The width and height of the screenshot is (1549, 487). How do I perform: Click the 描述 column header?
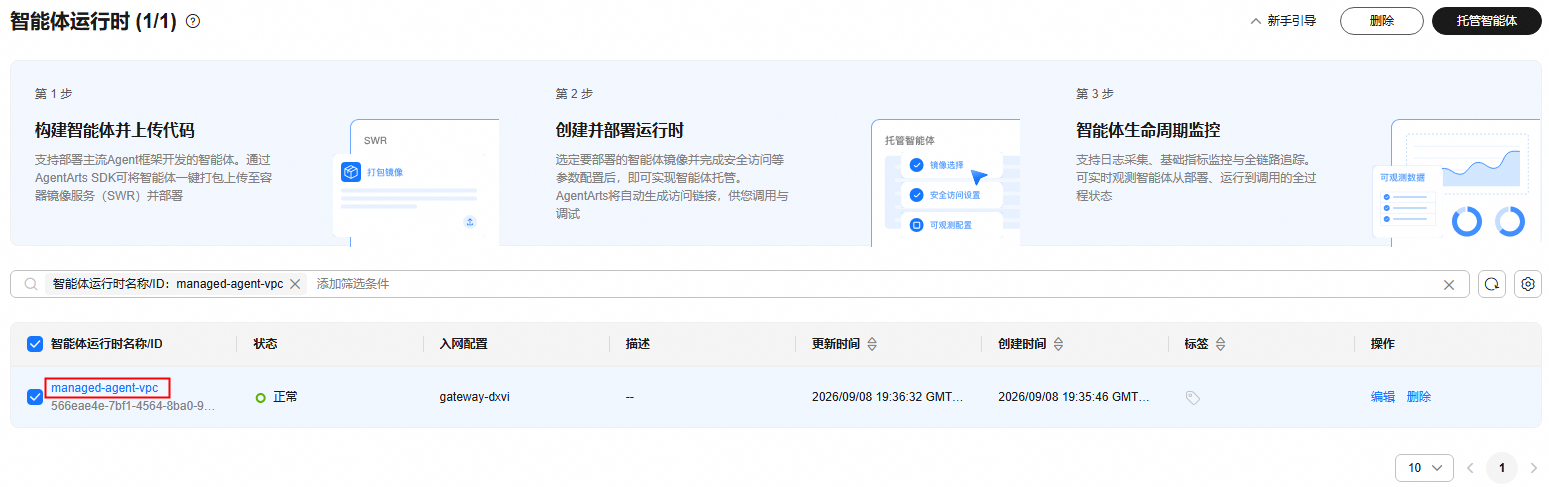click(638, 344)
